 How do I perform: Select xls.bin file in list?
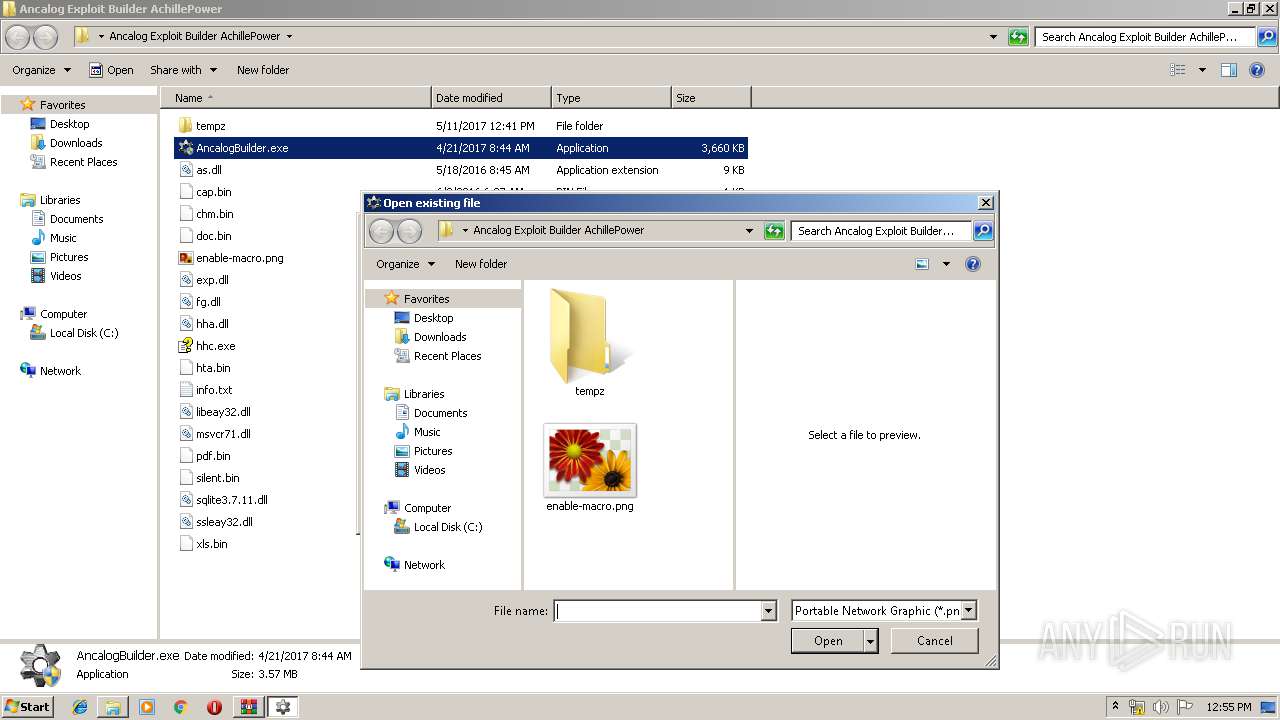pyautogui.click(x=203, y=544)
